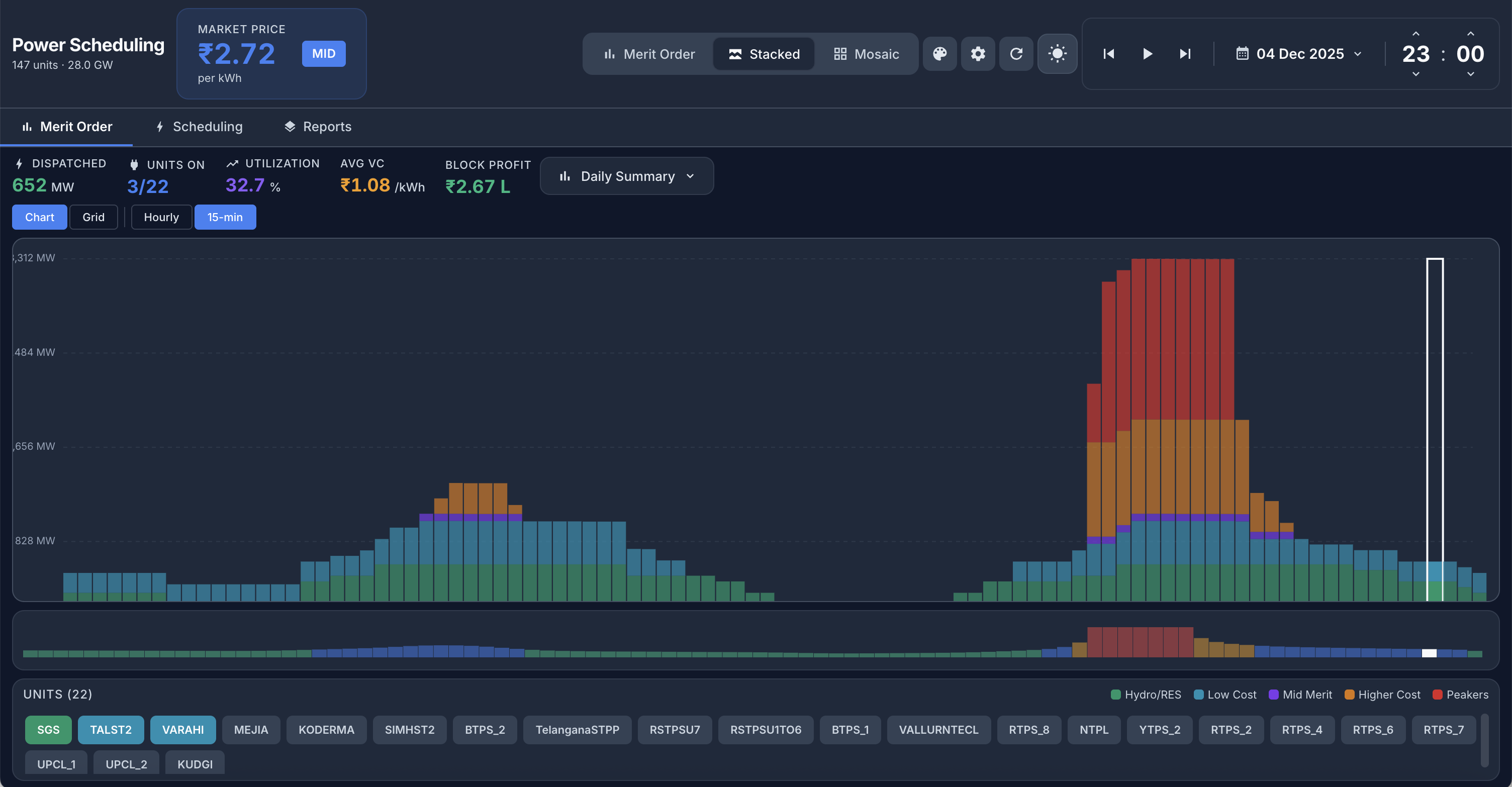The height and width of the screenshot is (787, 1512).
Task: Select the Mosaic view icon
Action: pos(867,53)
